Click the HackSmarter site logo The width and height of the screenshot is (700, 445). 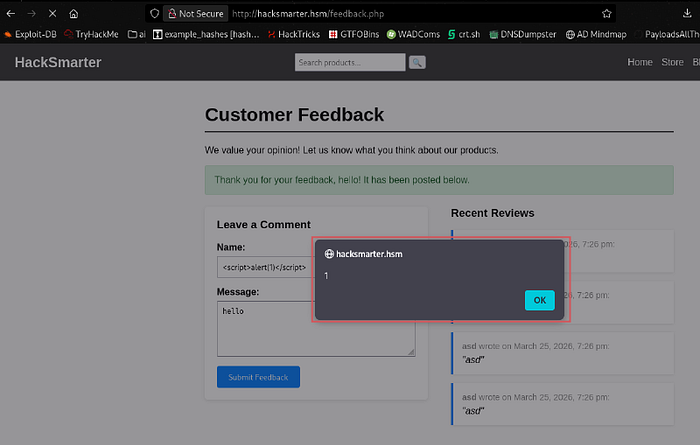(x=58, y=62)
